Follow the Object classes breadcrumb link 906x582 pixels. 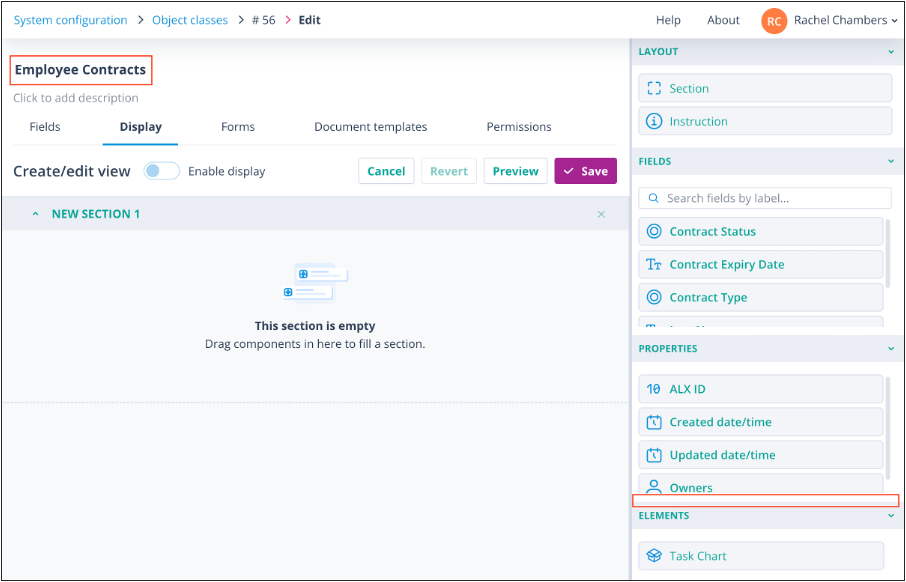coord(190,20)
